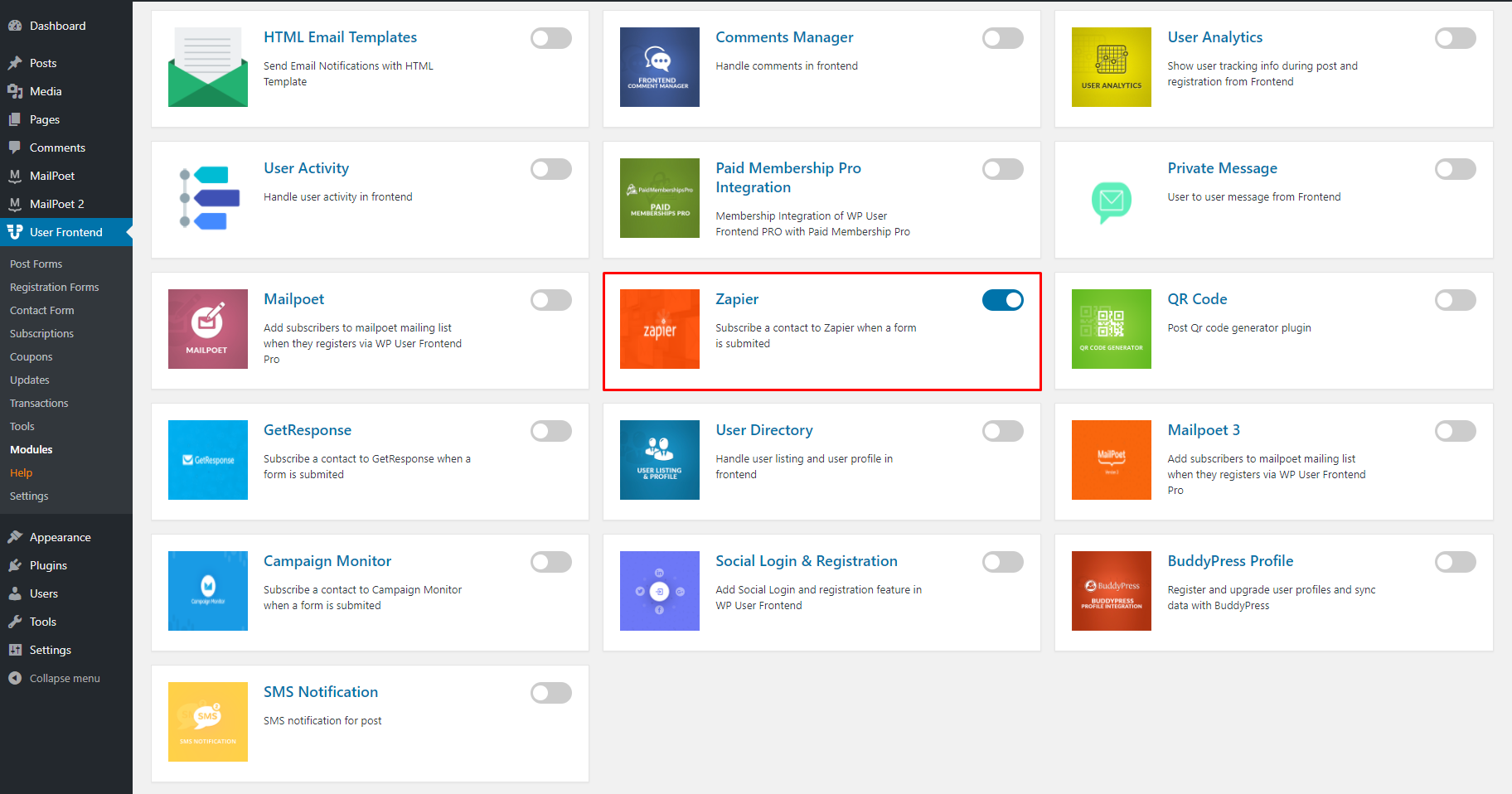Click the Social Login & Registration icon

pos(659,591)
